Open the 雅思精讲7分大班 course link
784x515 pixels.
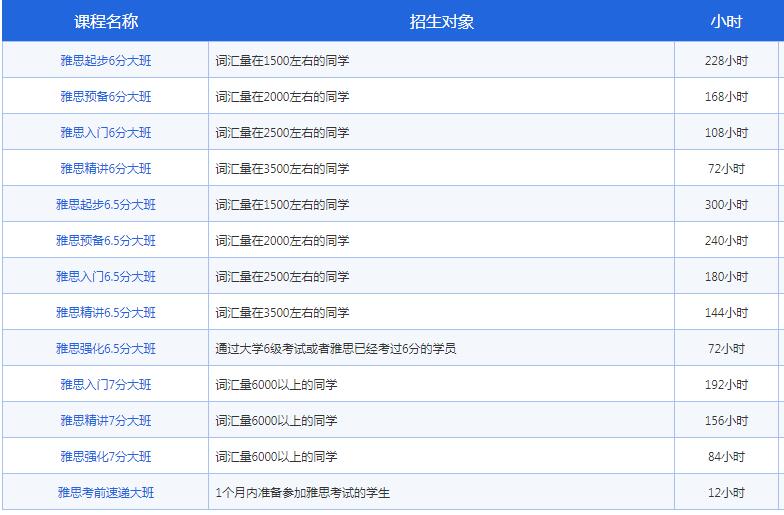(x=106, y=420)
